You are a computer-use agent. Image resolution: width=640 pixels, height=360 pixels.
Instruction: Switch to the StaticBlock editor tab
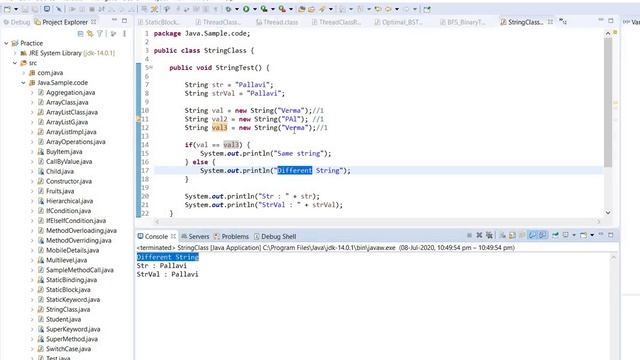click(x=159, y=22)
